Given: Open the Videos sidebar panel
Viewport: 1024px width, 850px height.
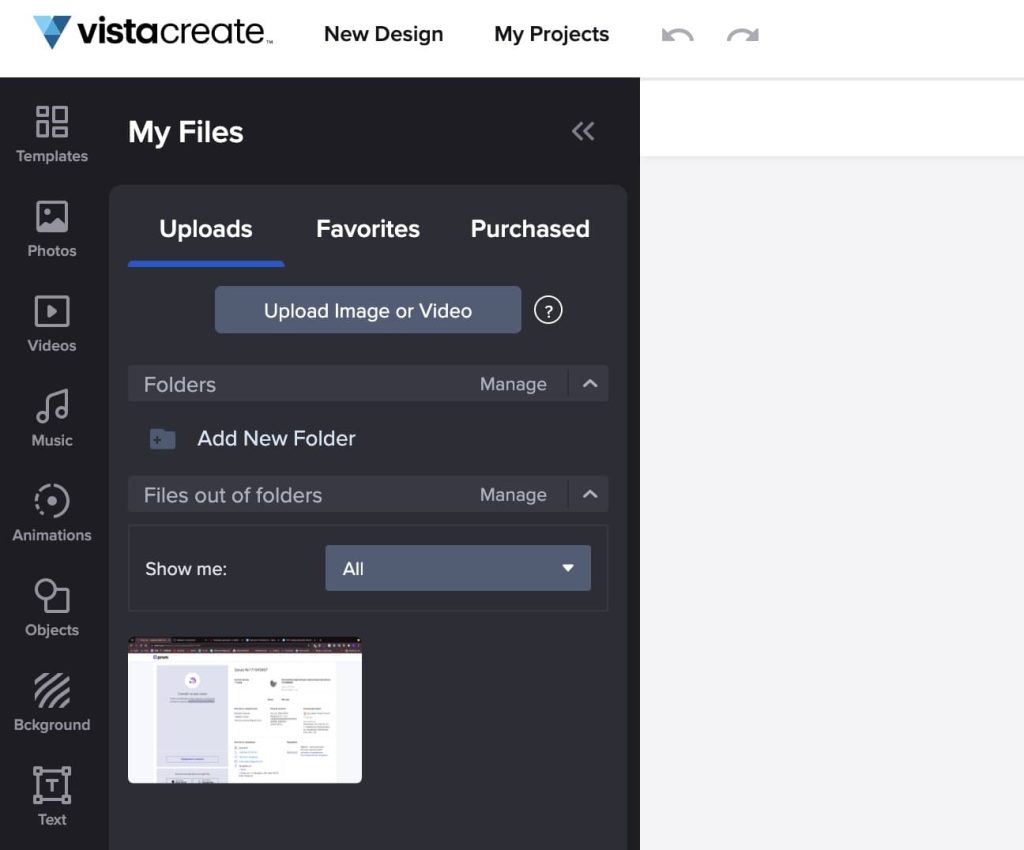Looking at the screenshot, I should tap(52, 324).
